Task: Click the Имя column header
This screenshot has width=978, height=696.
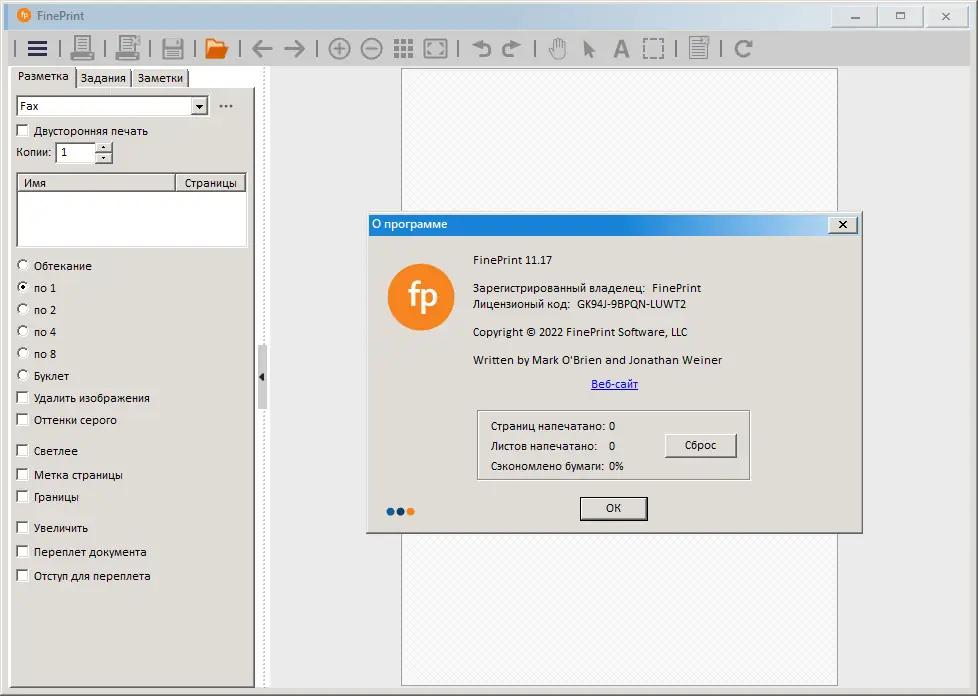Action: (96, 183)
